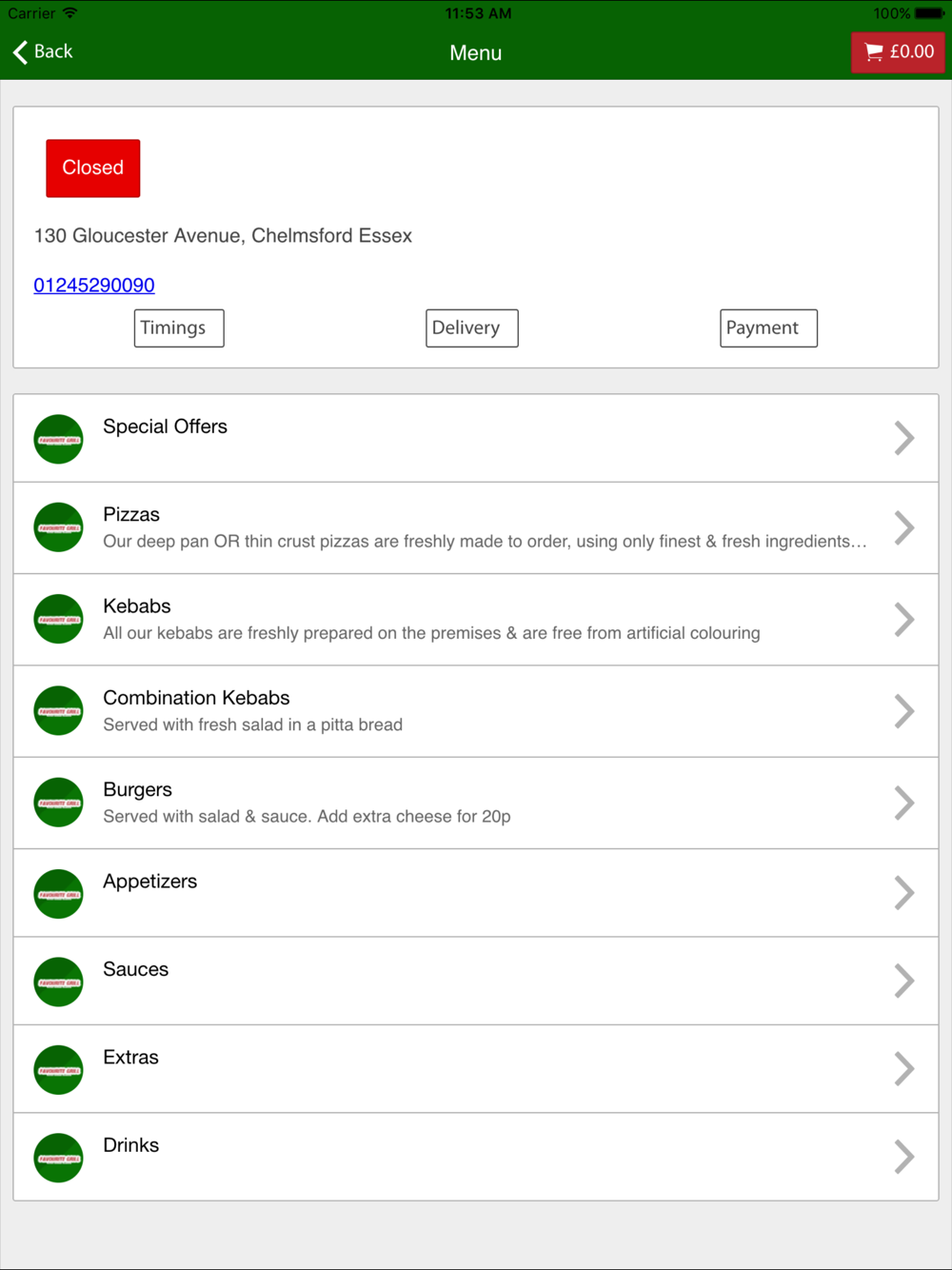The image size is (952, 1270).
Task: Tap the round logo beside Kebabs
Action: click(58, 619)
